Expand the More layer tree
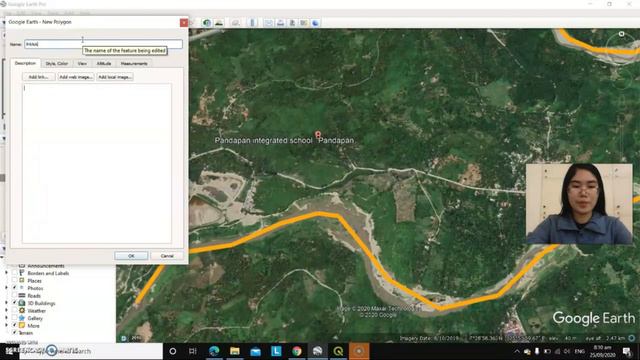Image resolution: width=640 pixels, height=360 pixels. tap(6, 325)
